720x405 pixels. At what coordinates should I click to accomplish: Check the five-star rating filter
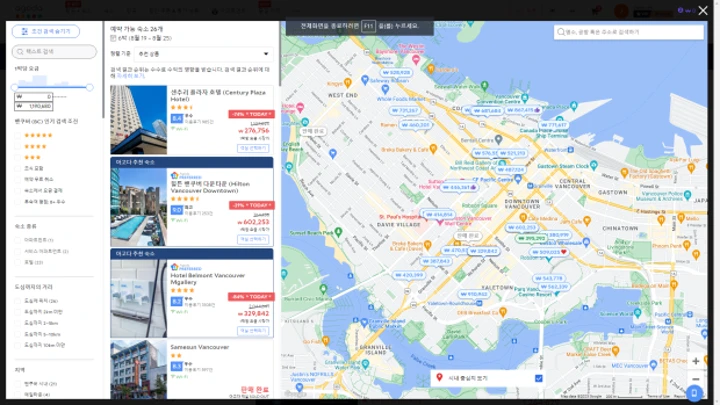(x=17, y=135)
